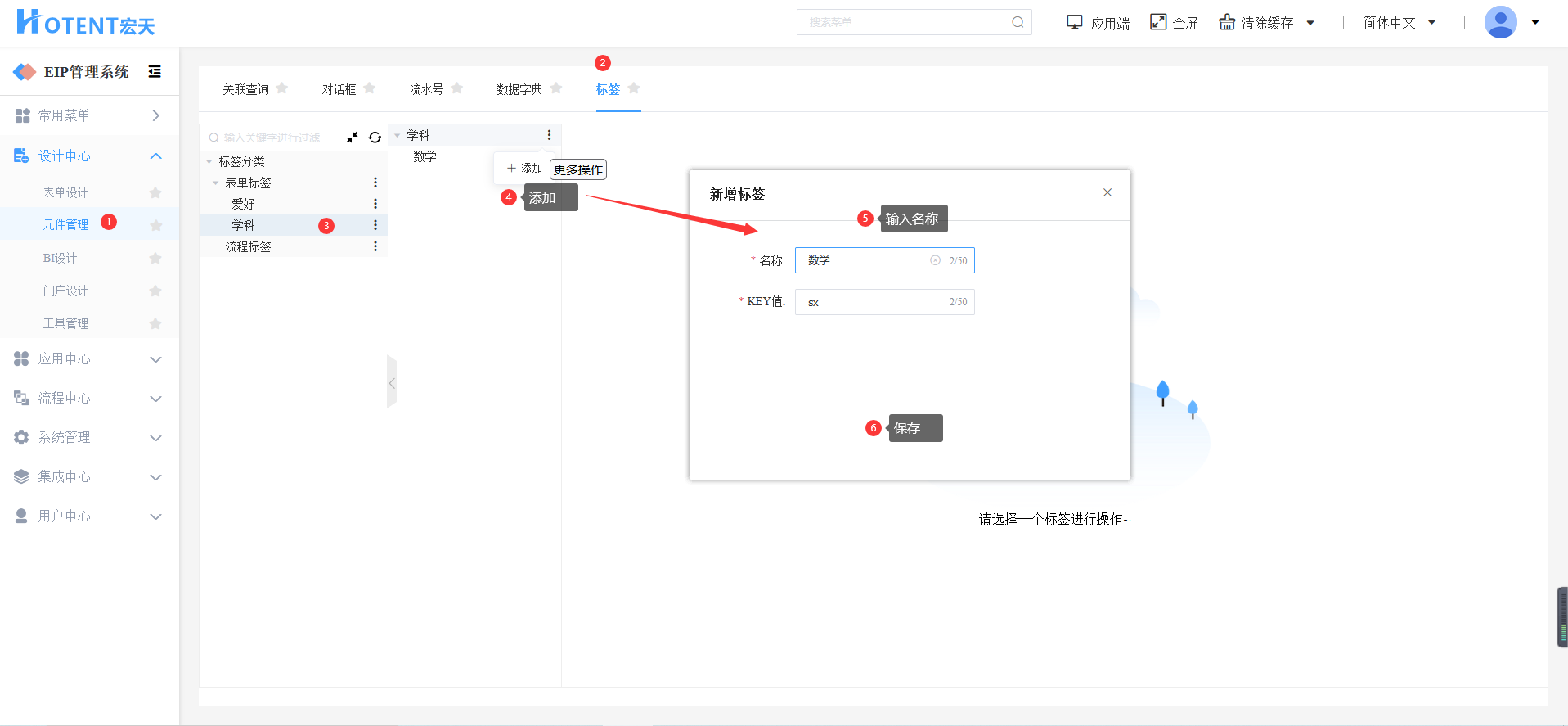Image resolution: width=1568 pixels, height=726 pixels.
Task: Click the collapse-all icon beside tree filter
Action: pos(352,138)
